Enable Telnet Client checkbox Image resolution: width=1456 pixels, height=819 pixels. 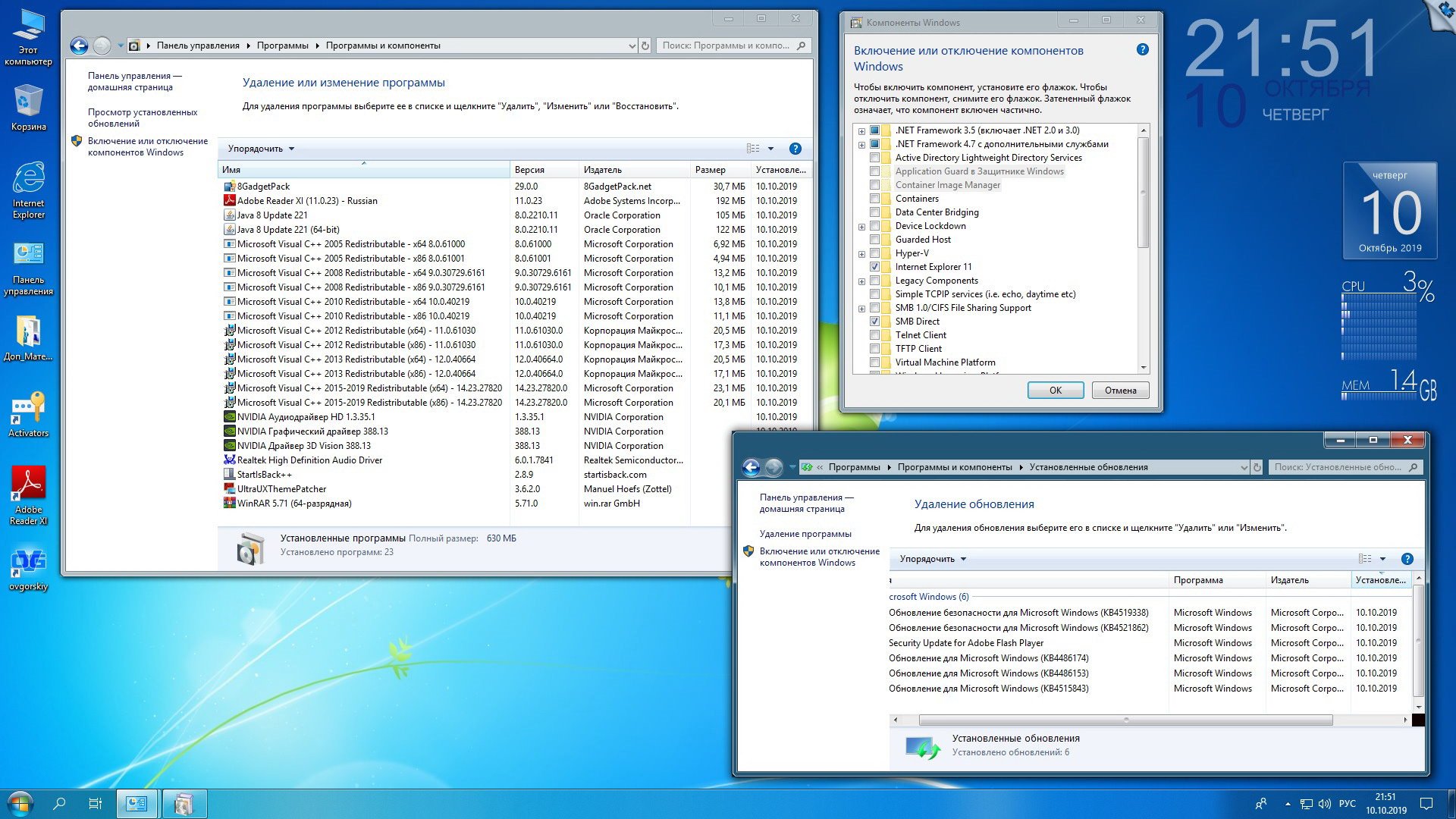pos(874,335)
